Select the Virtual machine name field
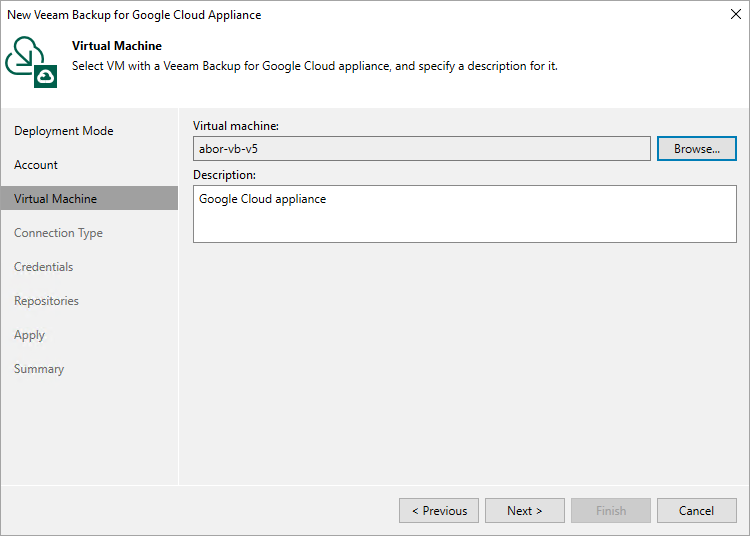The height and width of the screenshot is (536, 750). pyautogui.click(x=421, y=149)
